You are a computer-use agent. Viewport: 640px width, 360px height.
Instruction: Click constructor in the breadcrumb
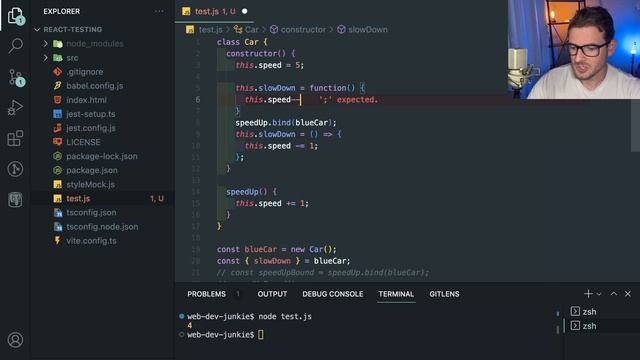(x=303, y=29)
